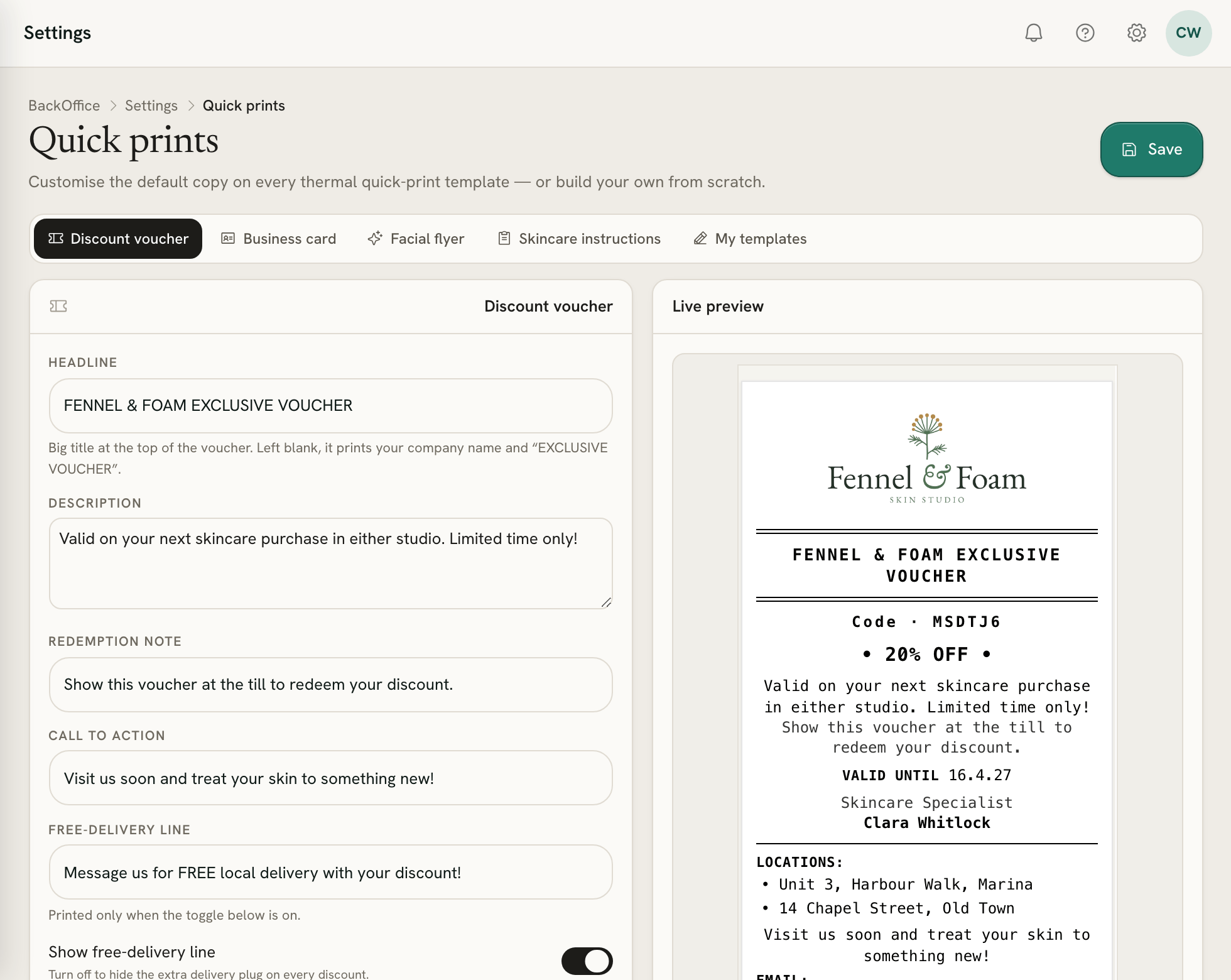
Task: Click the voucher ticket icon in panel header
Action: click(58, 306)
